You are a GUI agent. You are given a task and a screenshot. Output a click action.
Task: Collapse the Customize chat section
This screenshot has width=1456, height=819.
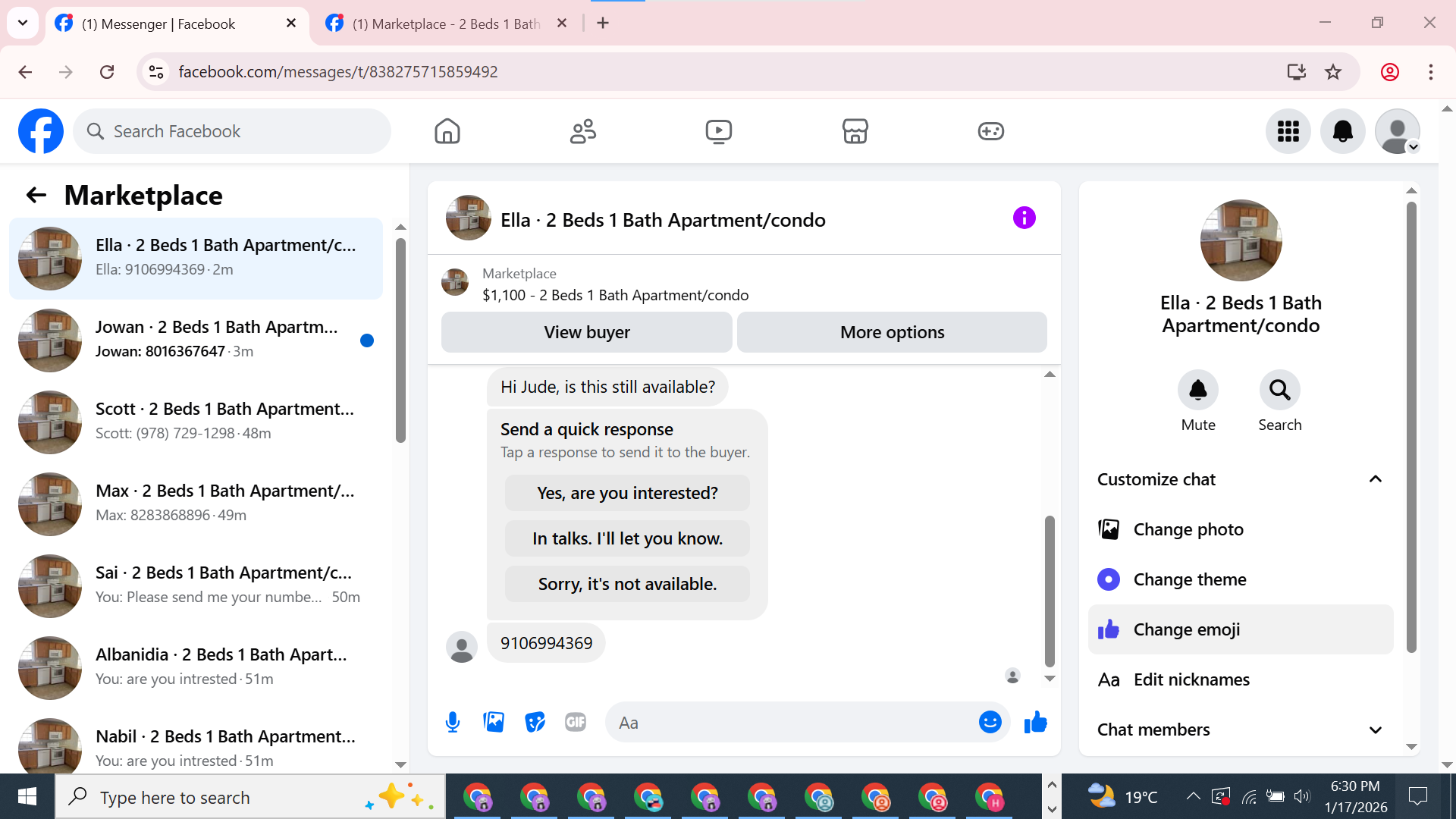coord(1375,479)
